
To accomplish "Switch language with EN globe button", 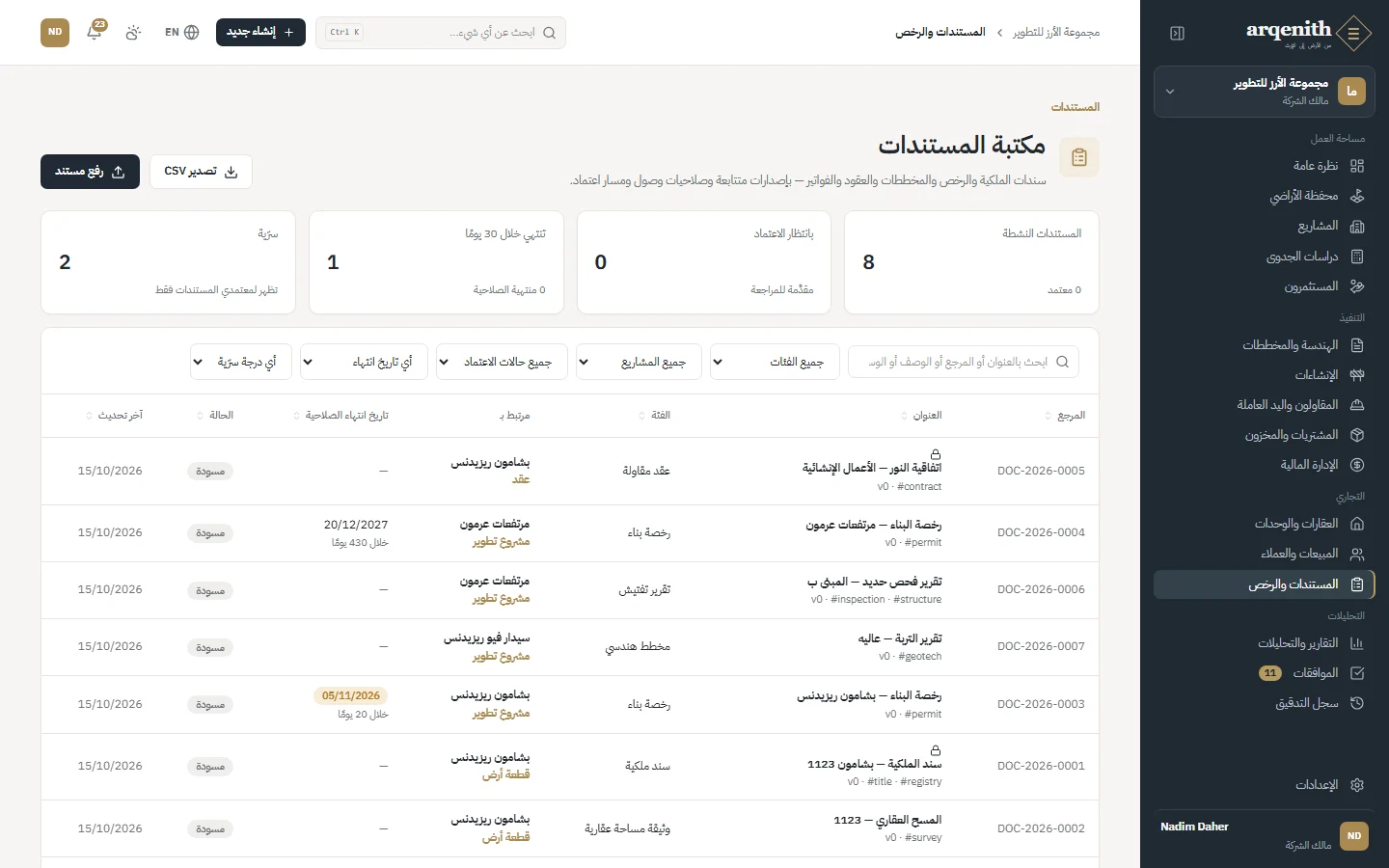I will click(x=181, y=33).
